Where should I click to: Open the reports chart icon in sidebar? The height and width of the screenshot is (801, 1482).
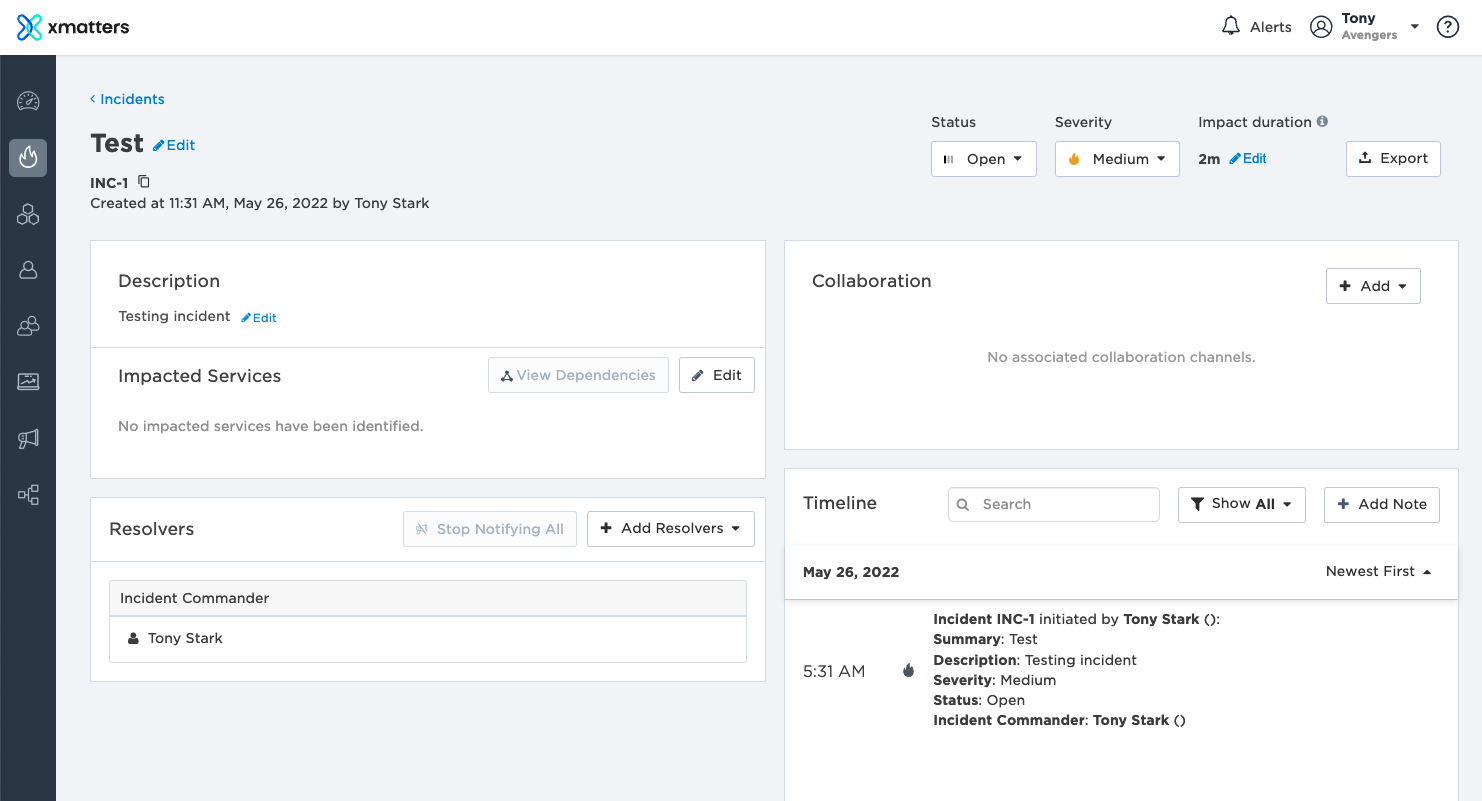coord(28,382)
